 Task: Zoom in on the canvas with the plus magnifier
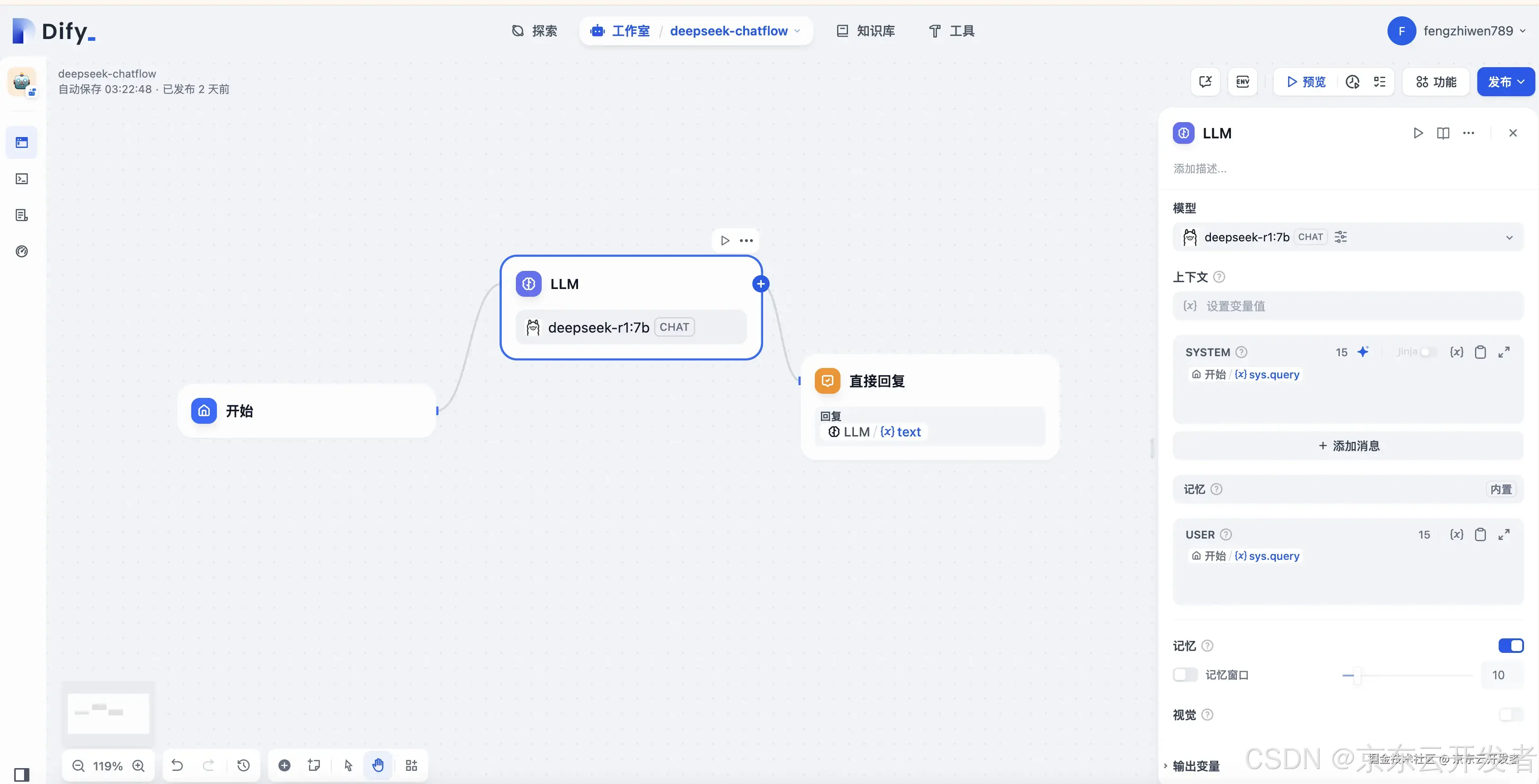click(138, 765)
